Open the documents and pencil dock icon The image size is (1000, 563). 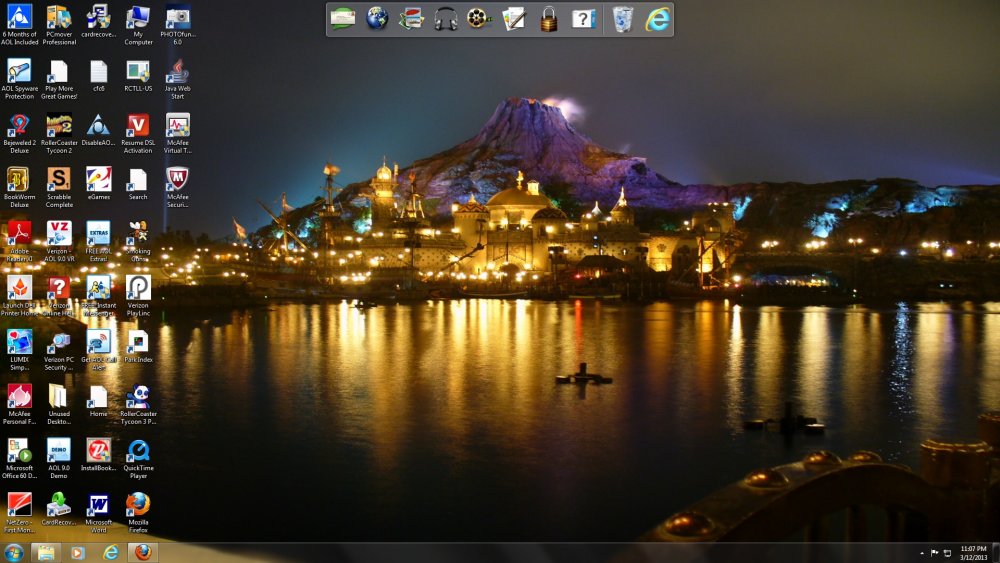point(513,18)
